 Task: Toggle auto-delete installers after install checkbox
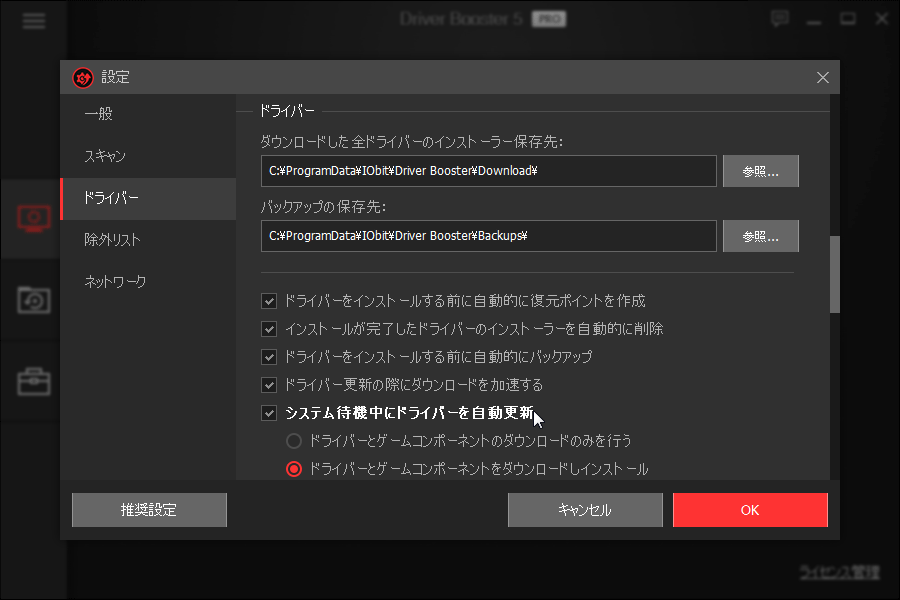(x=269, y=329)
